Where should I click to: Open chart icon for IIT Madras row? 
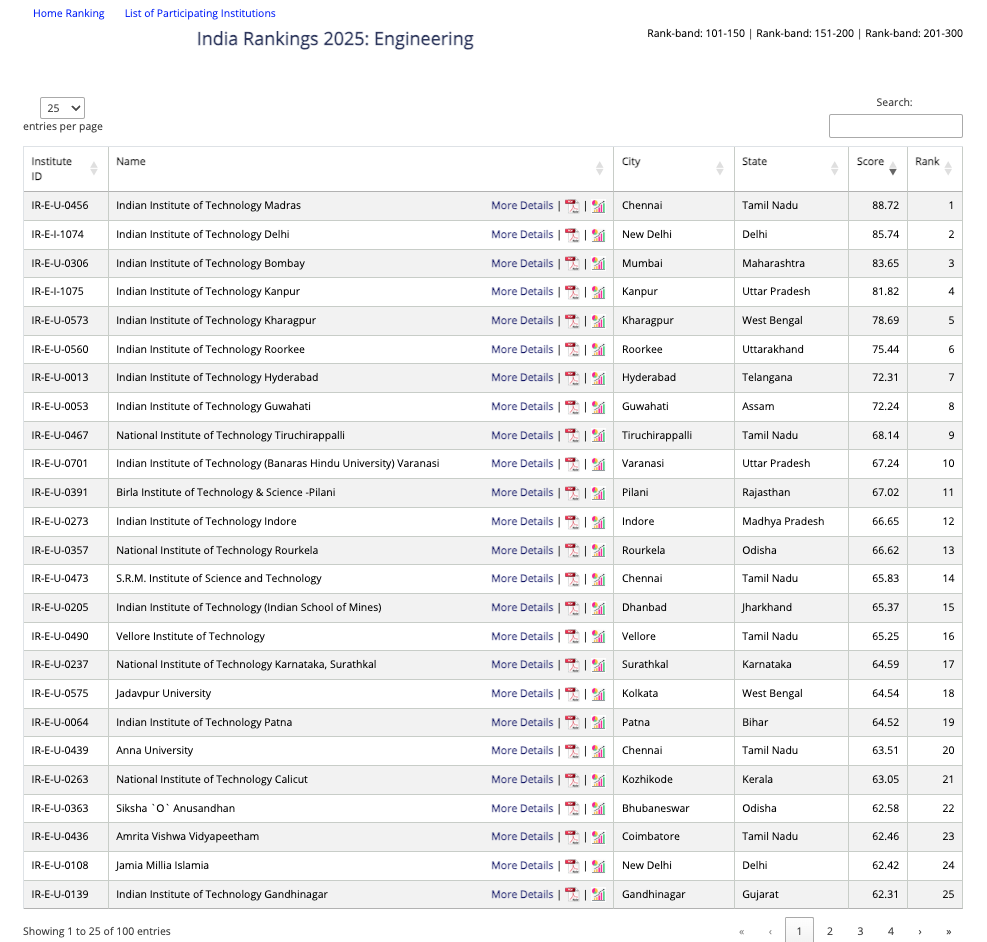click(598, 206)
